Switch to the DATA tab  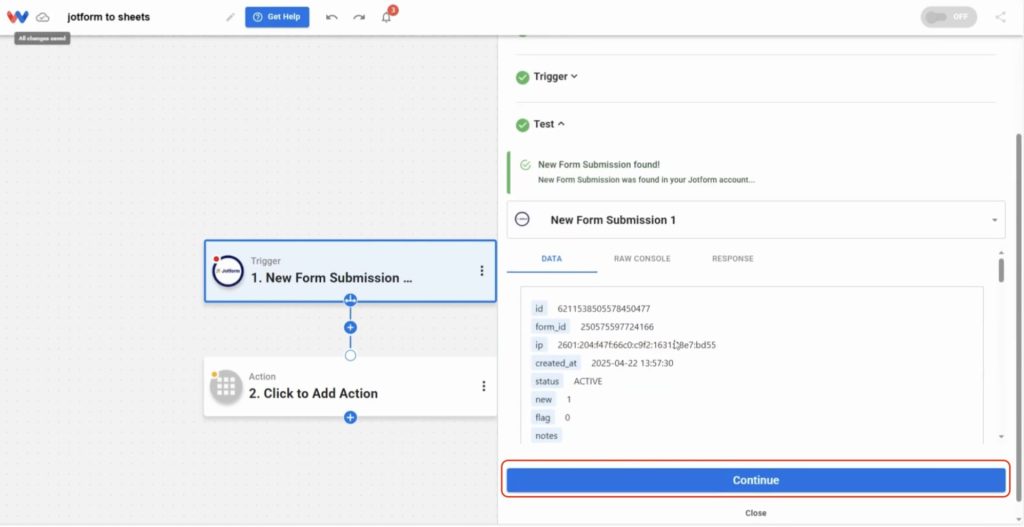pyautogui.click(x=552, y=259)
